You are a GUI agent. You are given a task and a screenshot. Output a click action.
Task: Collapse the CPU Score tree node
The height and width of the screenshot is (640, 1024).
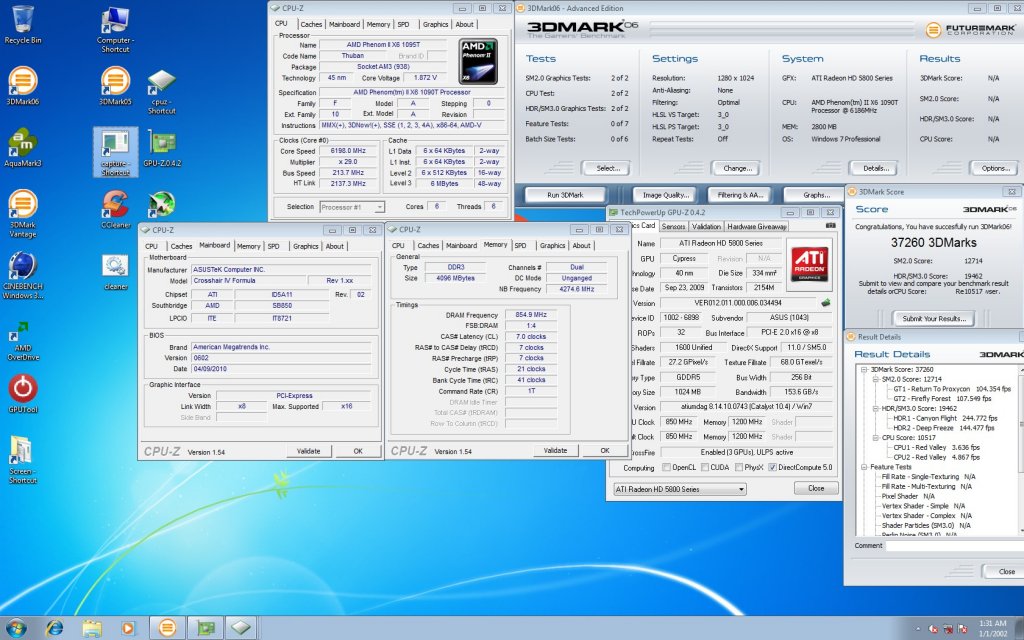(x=875, y=438)
